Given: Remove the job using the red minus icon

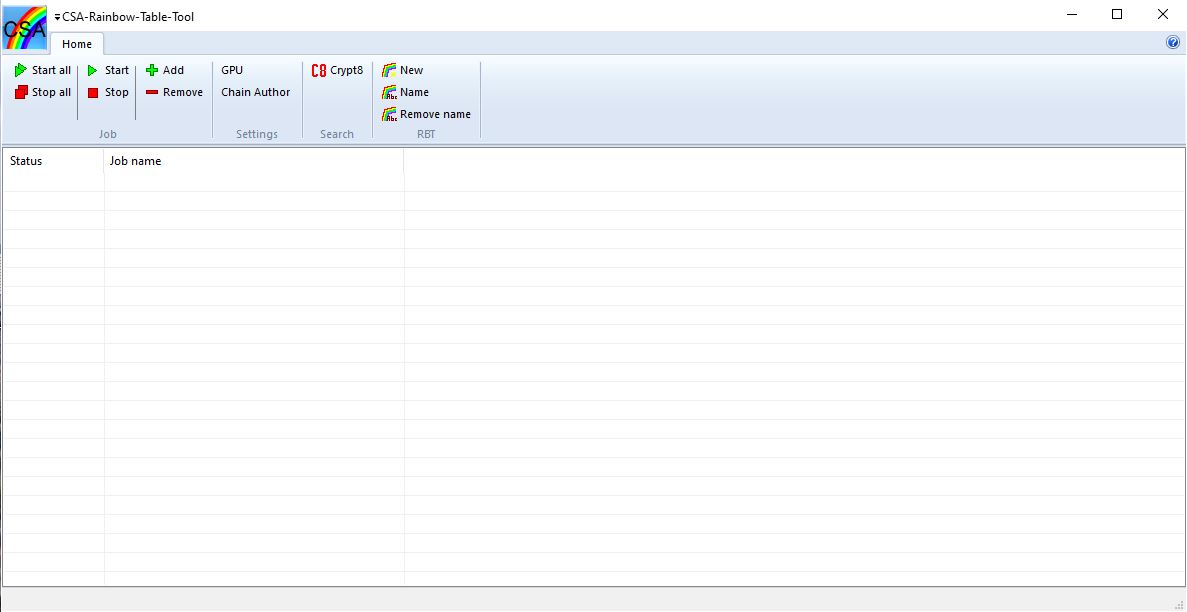Looking at the screenshot, I should coord(152,92).
